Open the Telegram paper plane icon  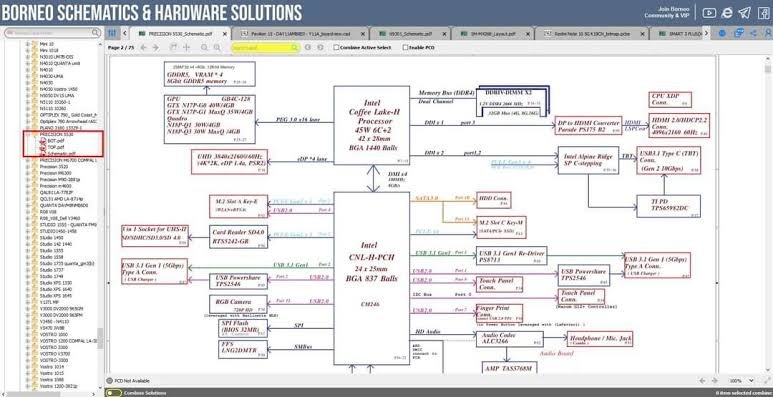pos(744,13)
